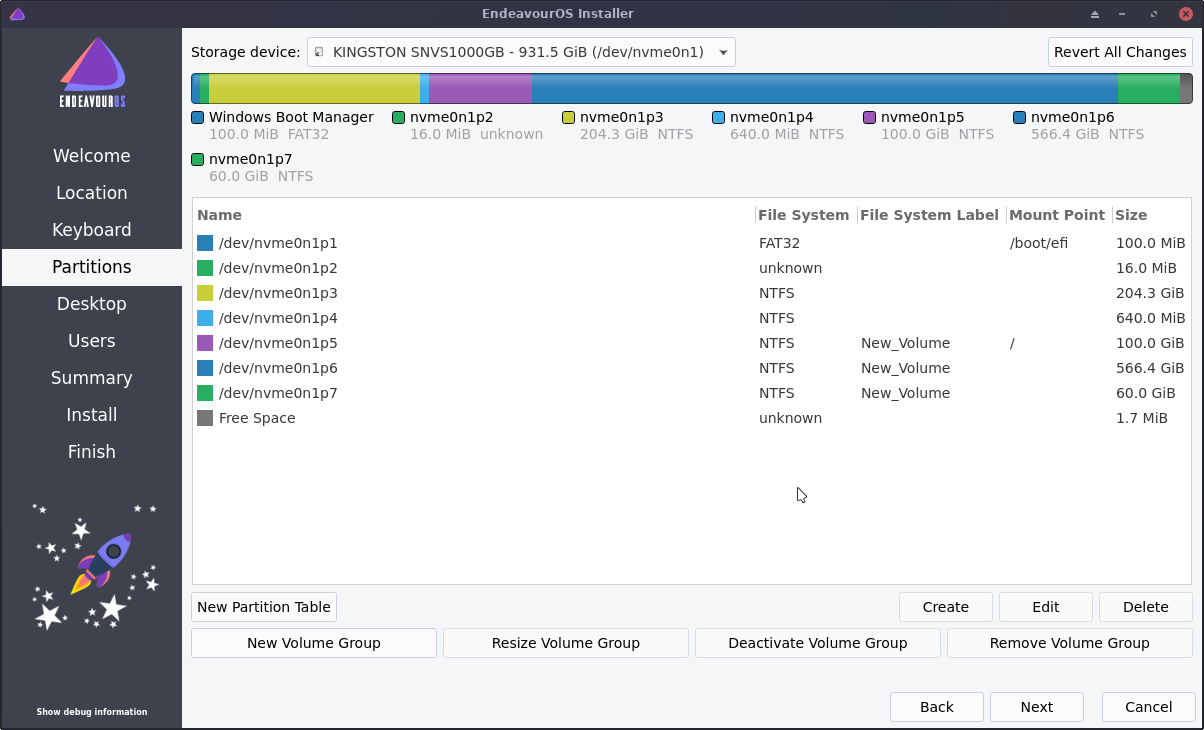Click the blue Windows Boot Manager legend square
The image size is (1204, 730).
tap(197, 117)
